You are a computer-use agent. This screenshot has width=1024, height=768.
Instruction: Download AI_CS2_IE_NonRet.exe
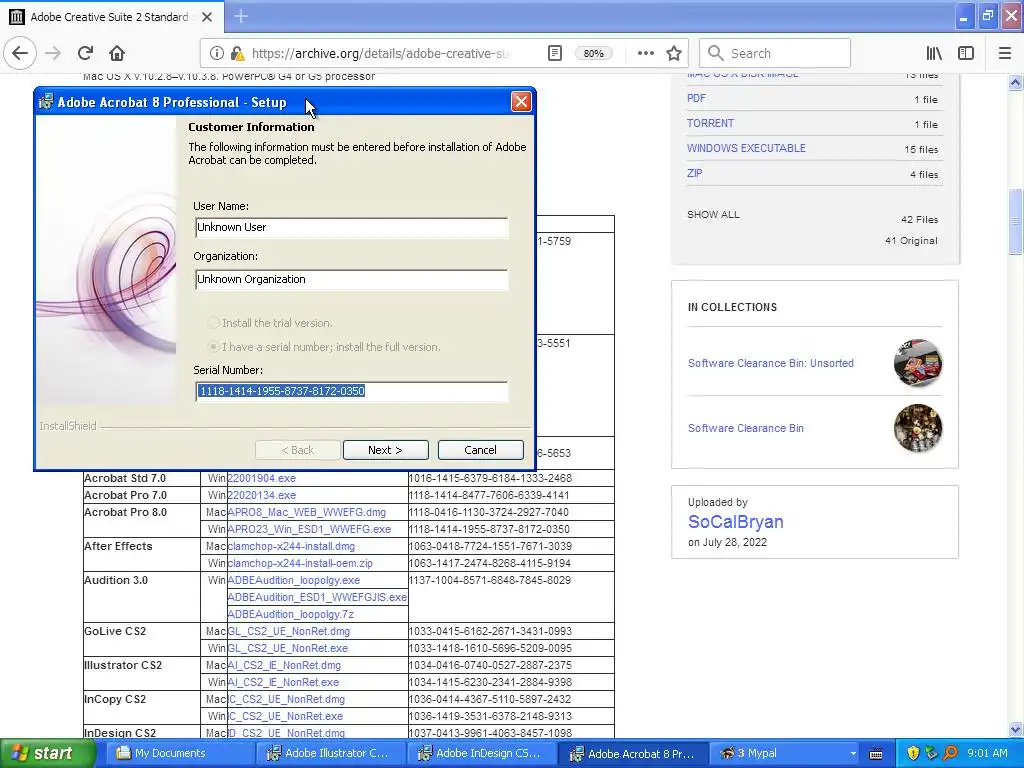point(283,682)
